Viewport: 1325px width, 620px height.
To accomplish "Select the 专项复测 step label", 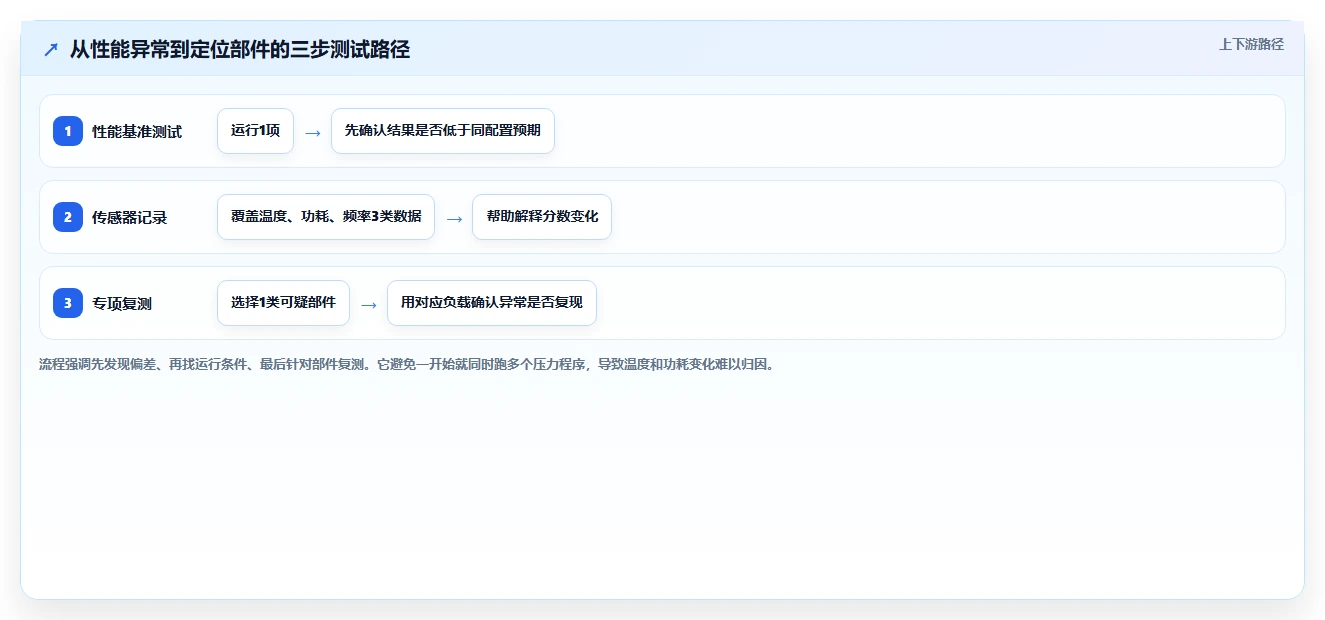I will [x=122, y=303].
